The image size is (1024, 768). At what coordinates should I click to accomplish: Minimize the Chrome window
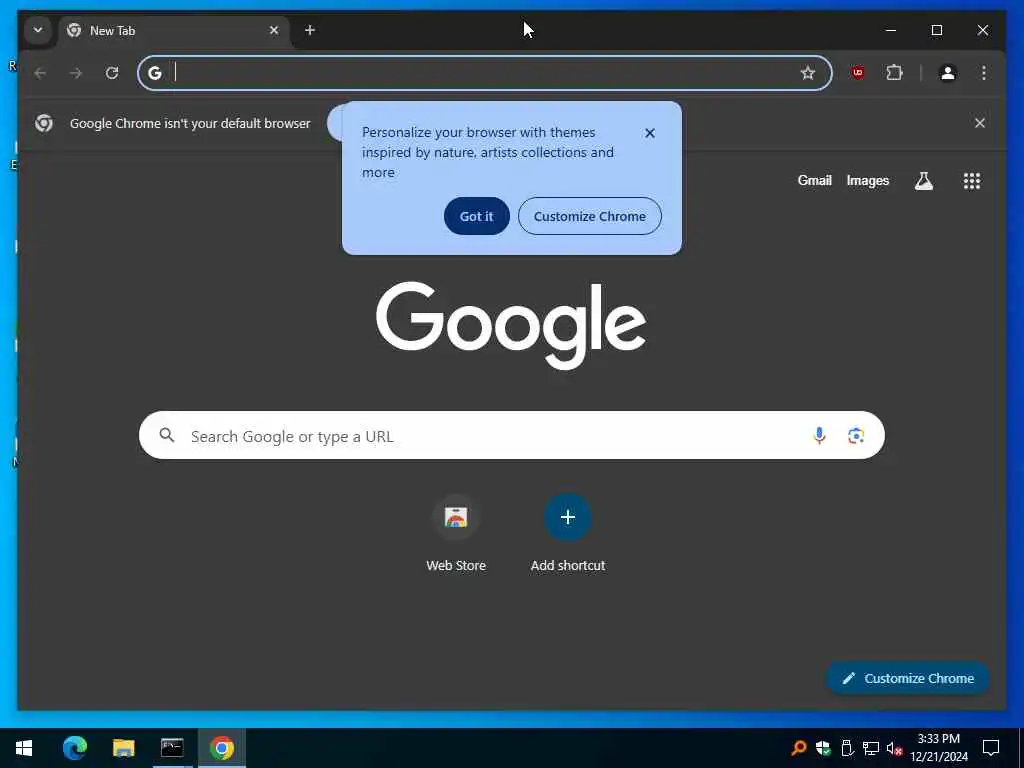pyautogui.click(x=891, y=30)
